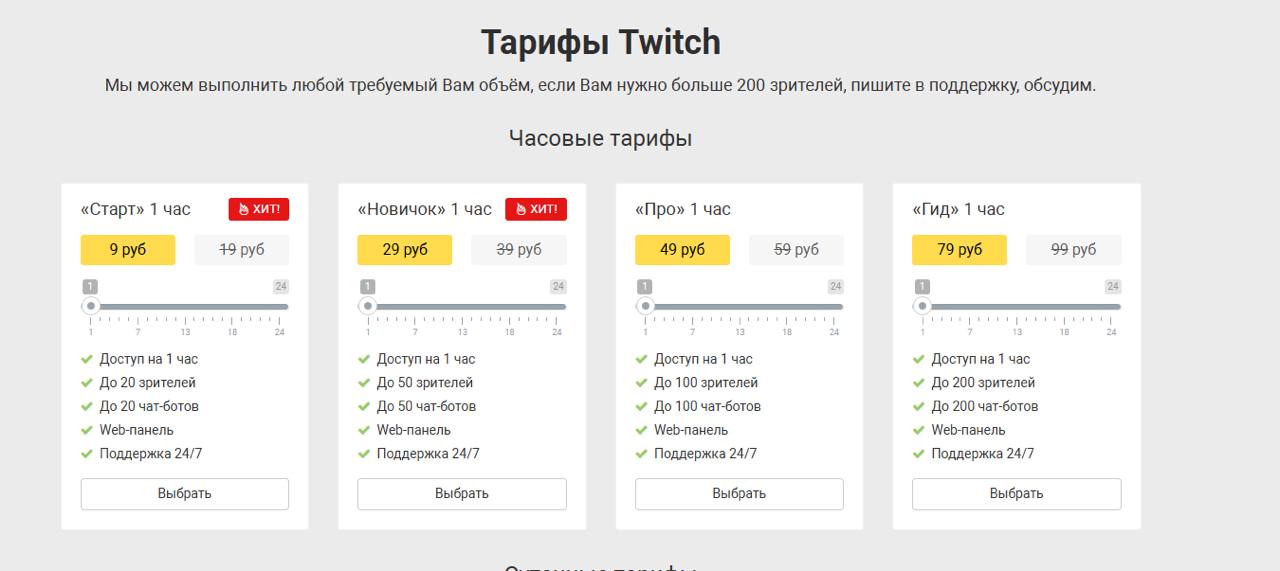
Task: Click checkmark icon beside «До 100 зрителей»
Action: coord(642,383)
